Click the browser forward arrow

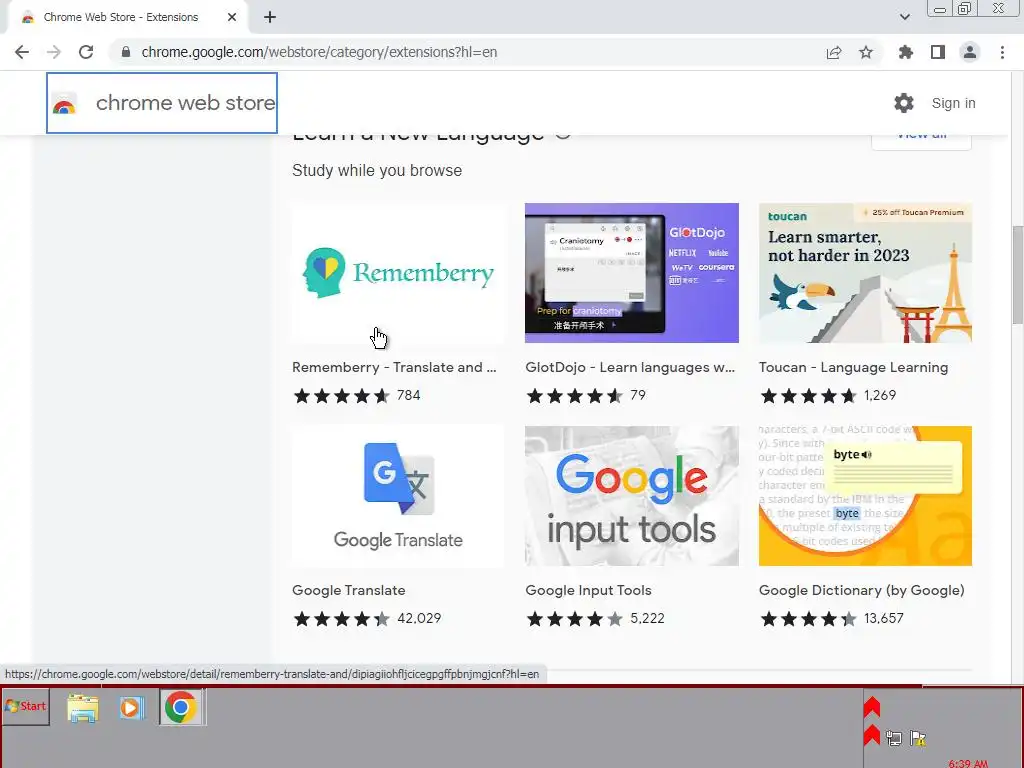coord(54,52)
